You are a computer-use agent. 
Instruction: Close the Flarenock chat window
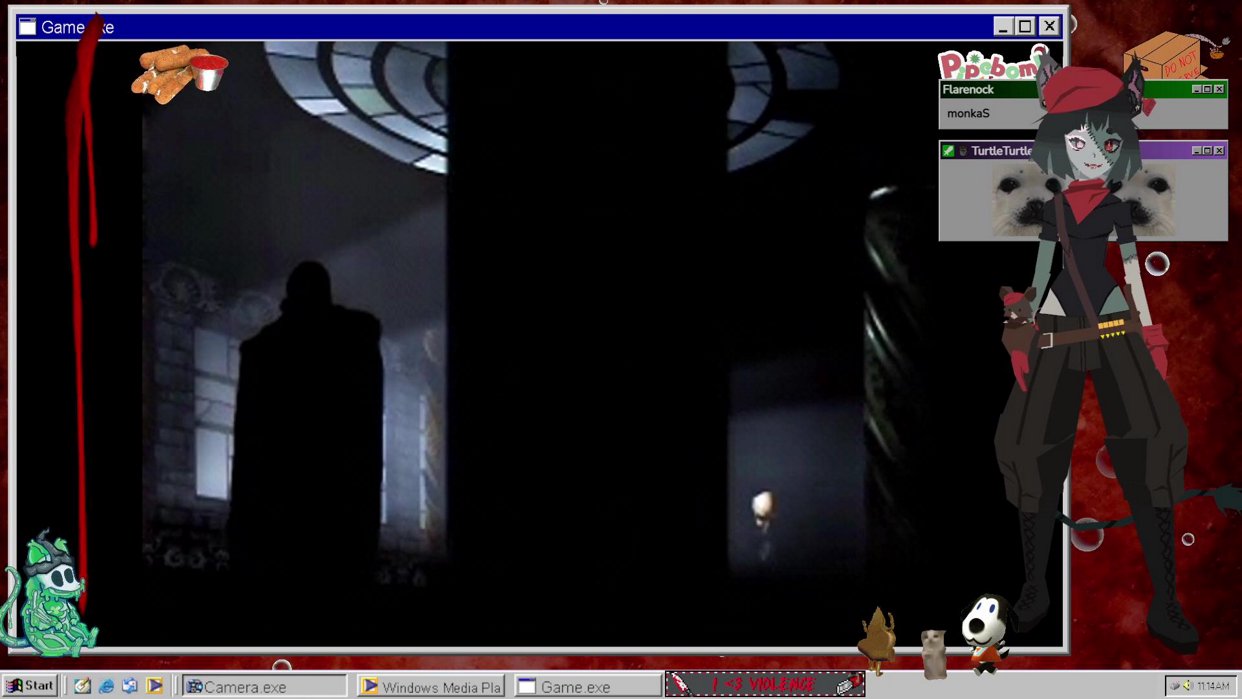pyautogui.click(x=1218, y=90)
